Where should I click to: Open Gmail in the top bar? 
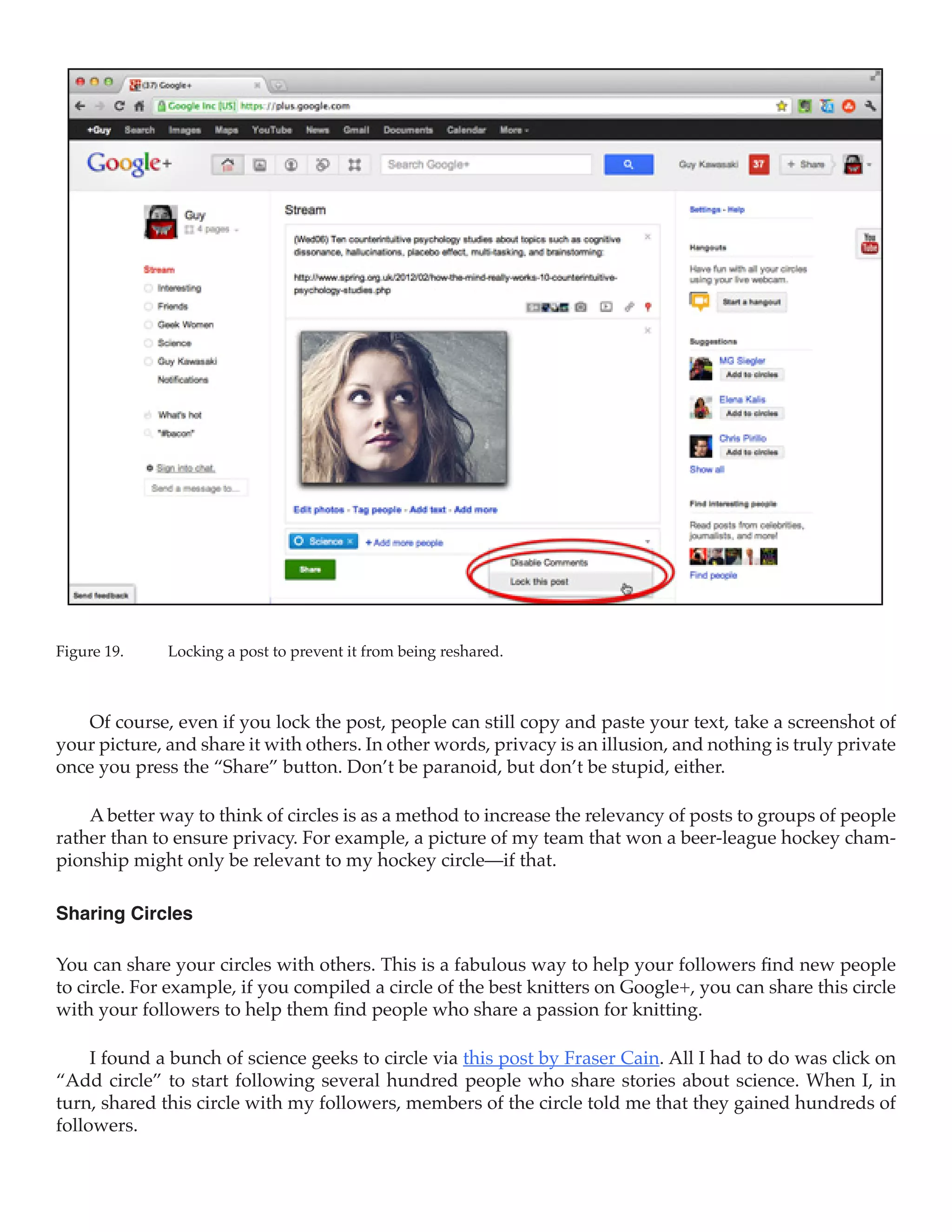357,130
